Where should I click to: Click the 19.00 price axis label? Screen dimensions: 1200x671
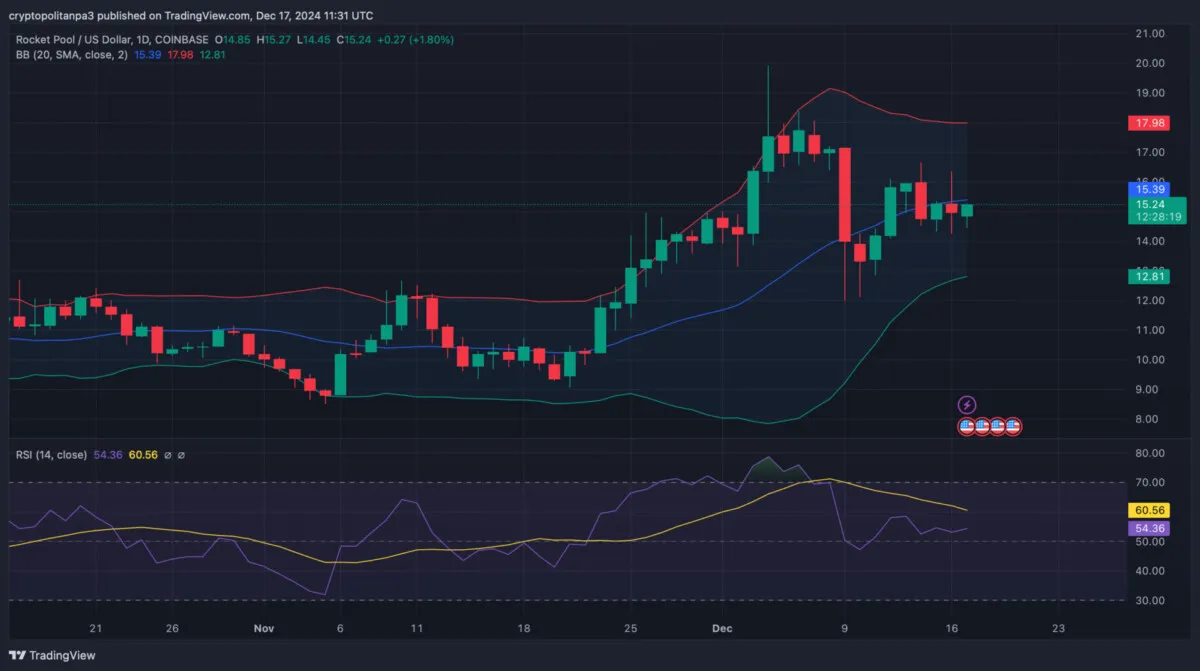click(1150, 93)
